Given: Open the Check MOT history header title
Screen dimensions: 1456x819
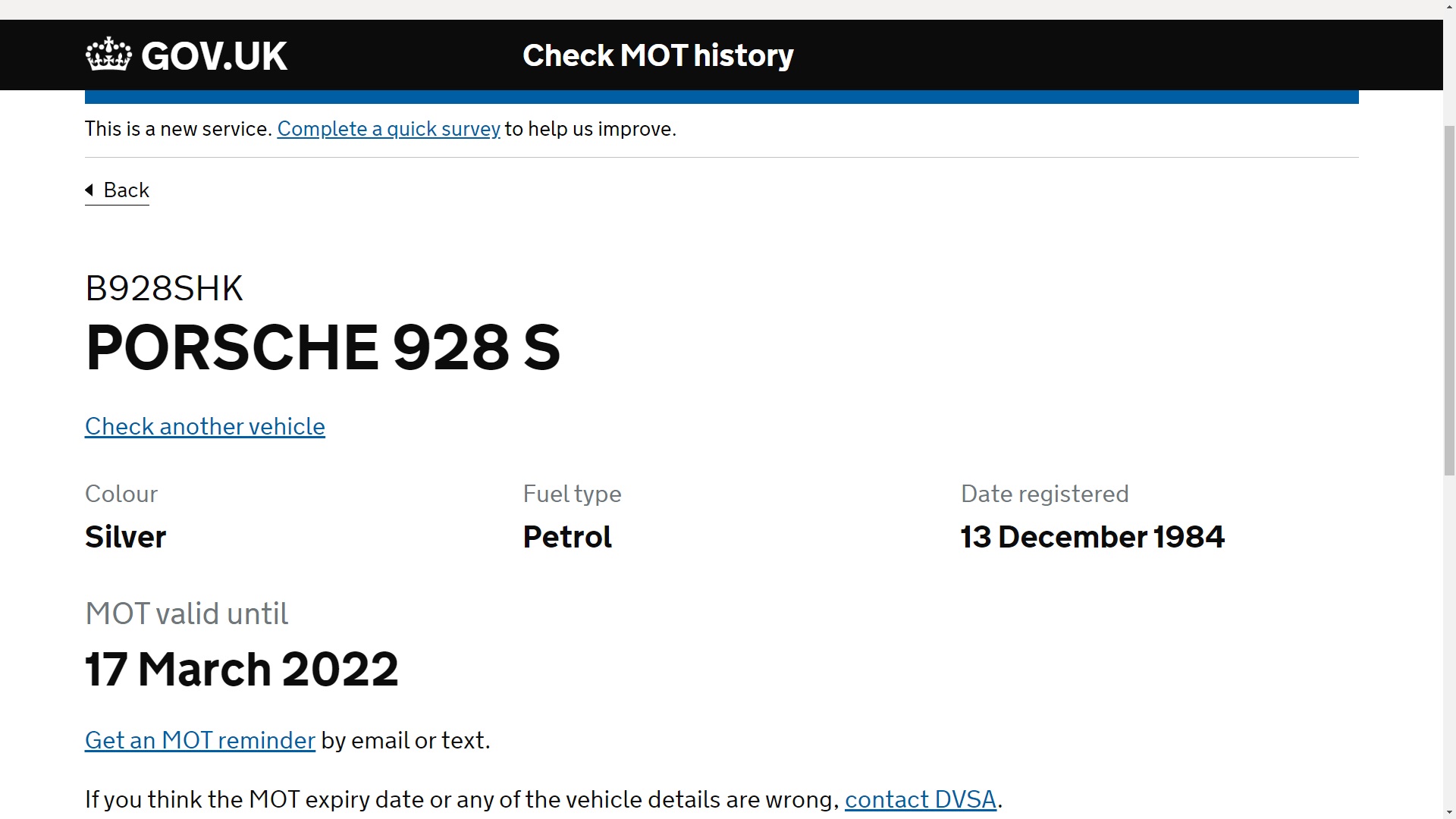Looking at the screenshot, I should (x=657, y=56).
